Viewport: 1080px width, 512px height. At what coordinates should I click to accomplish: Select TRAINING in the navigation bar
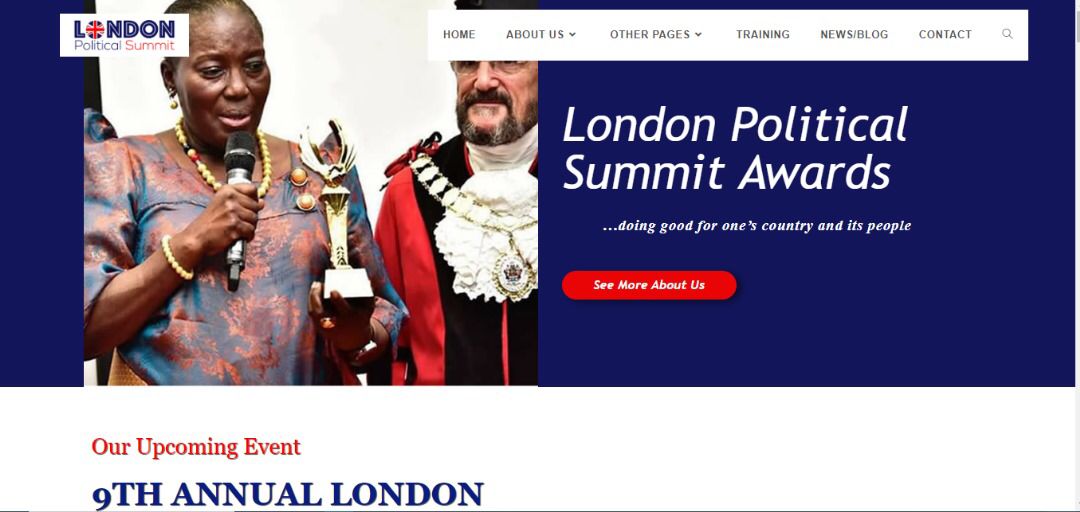click(x=762, y=34)
